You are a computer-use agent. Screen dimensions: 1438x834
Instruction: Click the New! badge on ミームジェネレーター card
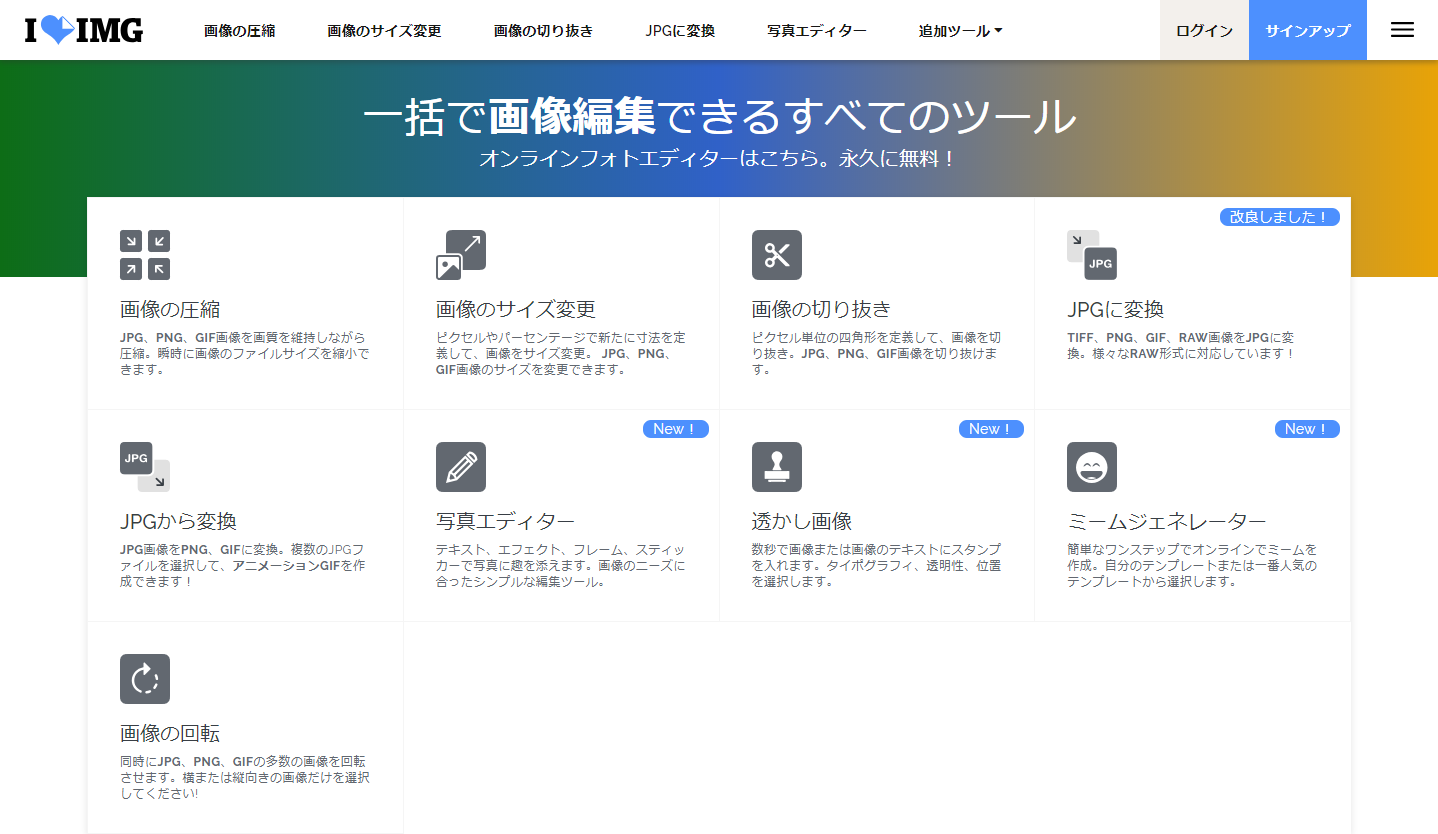pos(1307,429)
